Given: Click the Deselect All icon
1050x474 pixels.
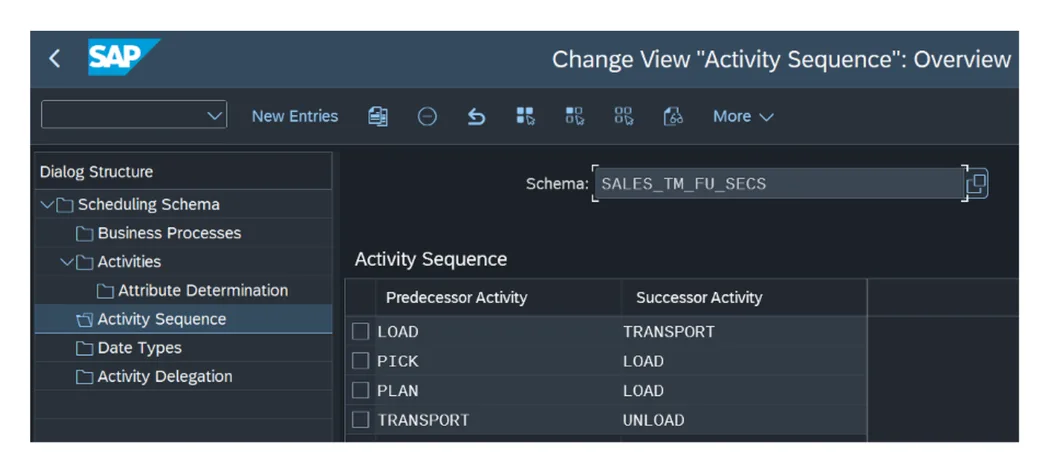Looking at the screenshot, I should pos(624,116).
